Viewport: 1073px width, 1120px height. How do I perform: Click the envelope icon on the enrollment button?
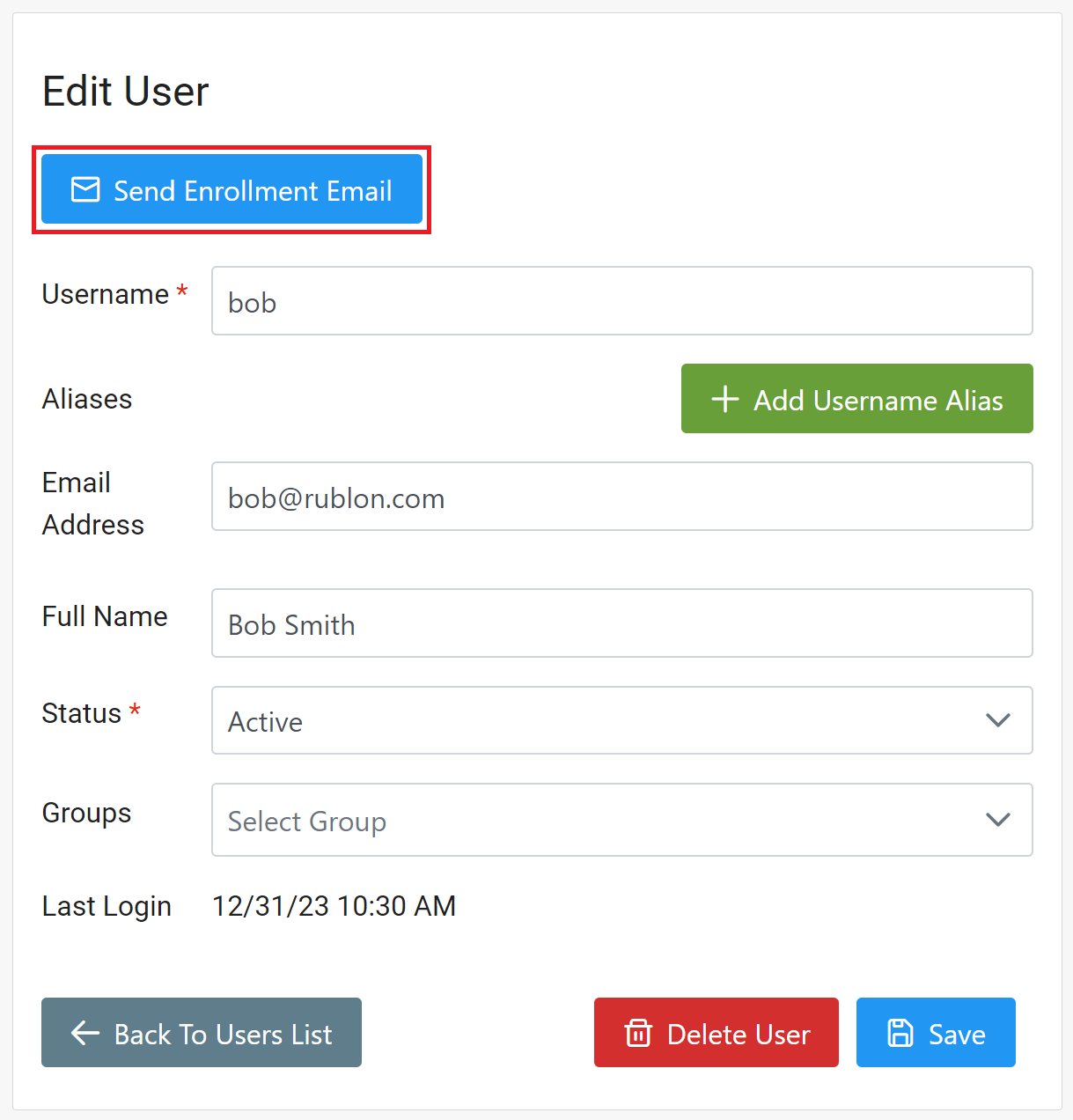pyautogui.click(x=85, y=190)
